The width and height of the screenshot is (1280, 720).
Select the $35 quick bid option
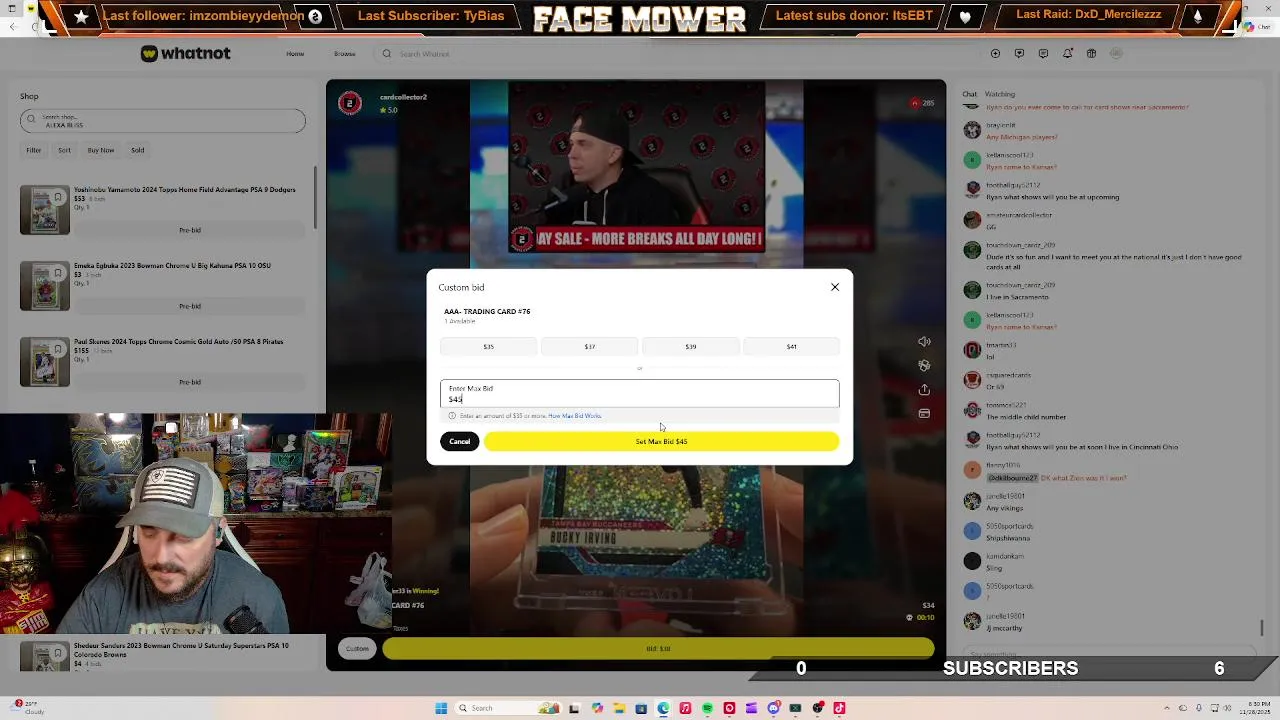coord(489,346)
